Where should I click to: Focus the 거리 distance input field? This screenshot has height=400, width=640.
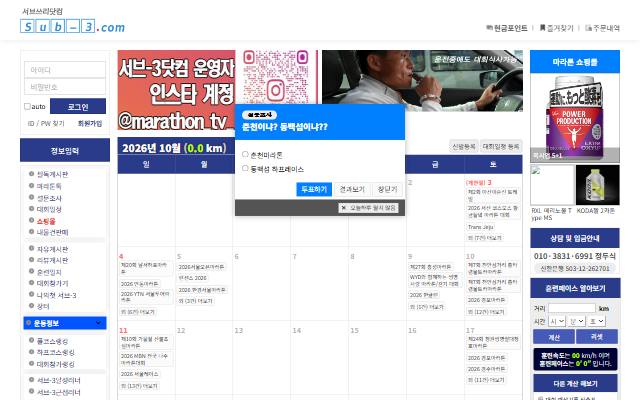click(572, 308)
